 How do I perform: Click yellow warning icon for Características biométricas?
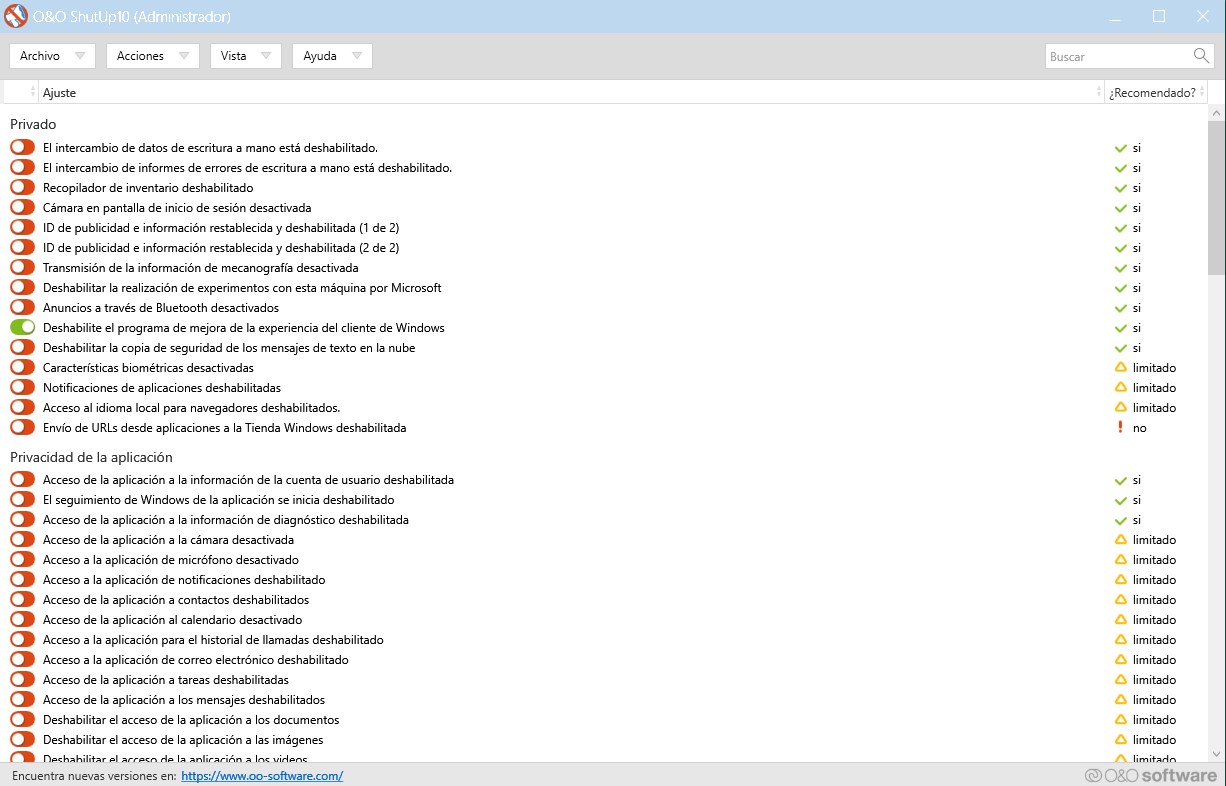(1121, 367)
